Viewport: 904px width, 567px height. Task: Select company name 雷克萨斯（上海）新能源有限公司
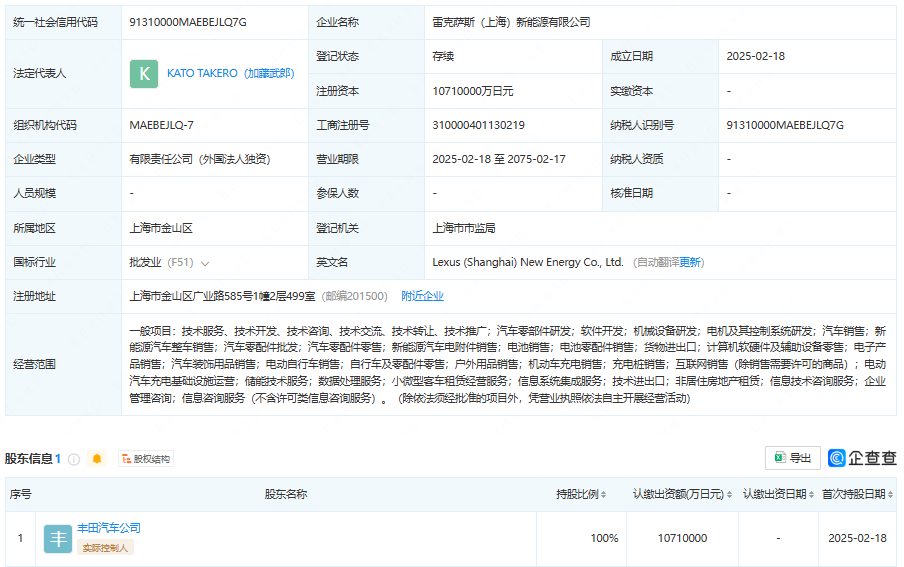[x=511, y=22]
